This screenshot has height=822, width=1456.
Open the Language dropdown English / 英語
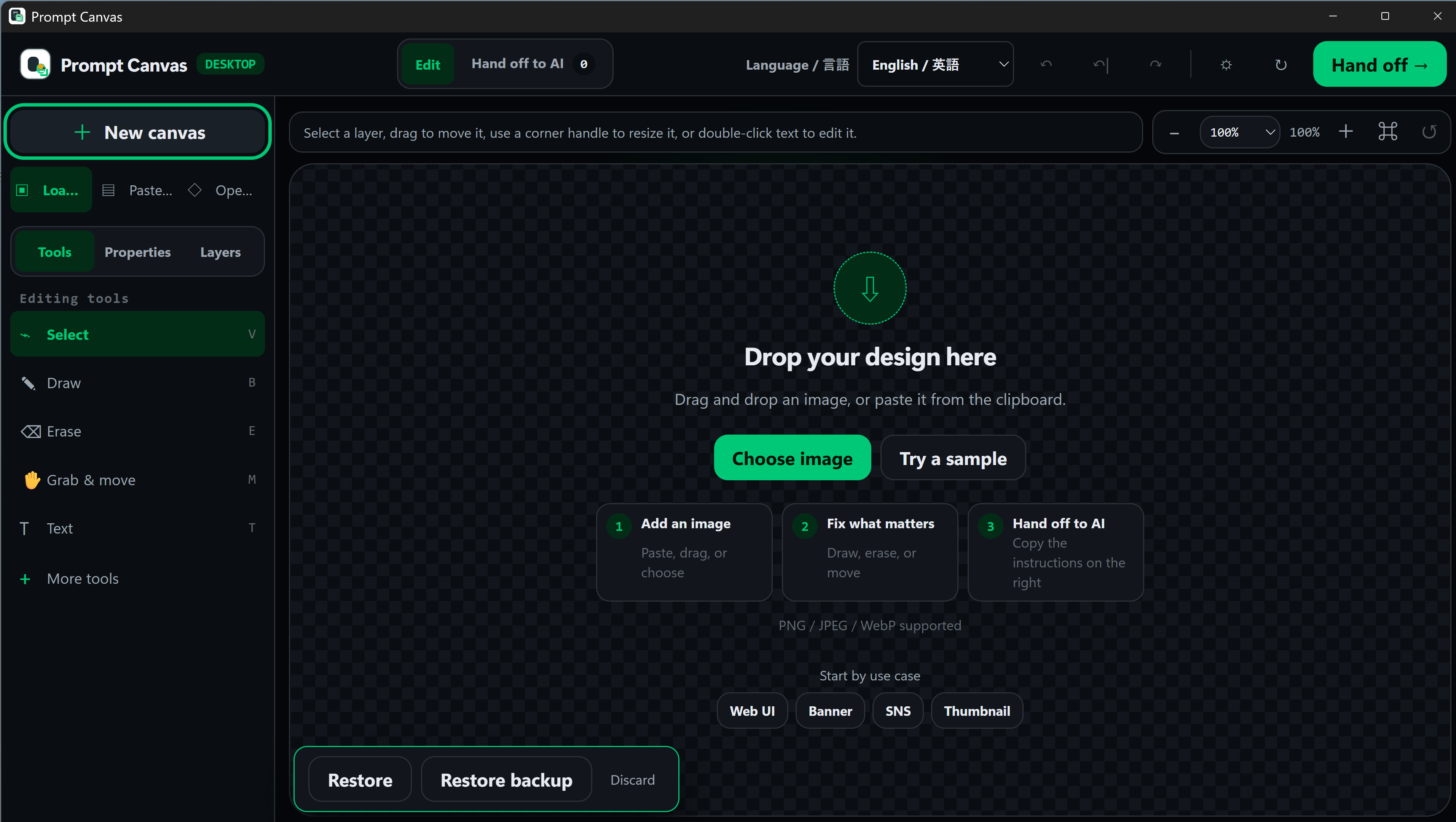pos(935,64)
